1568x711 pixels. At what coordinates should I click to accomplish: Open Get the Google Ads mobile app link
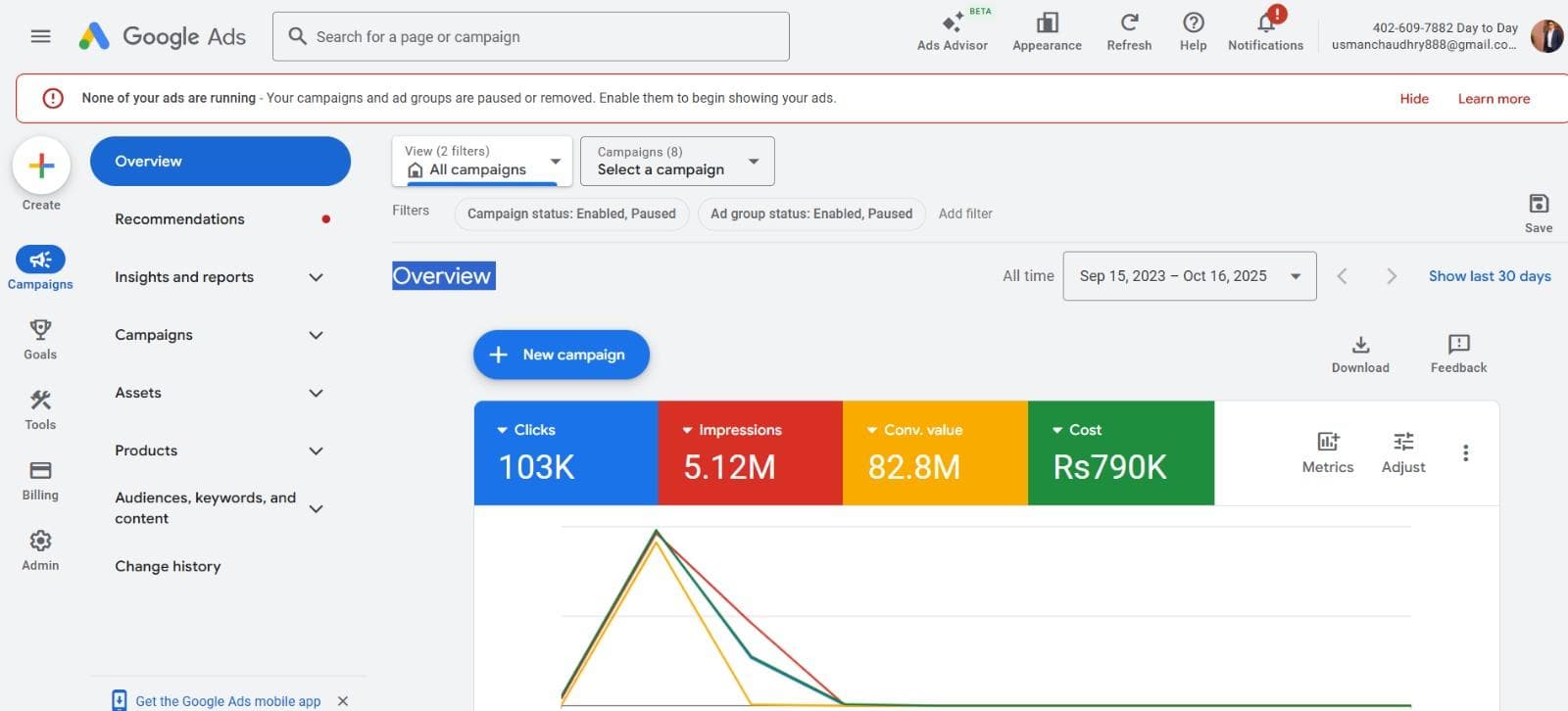pyautogui.click(x=228, y=701)
